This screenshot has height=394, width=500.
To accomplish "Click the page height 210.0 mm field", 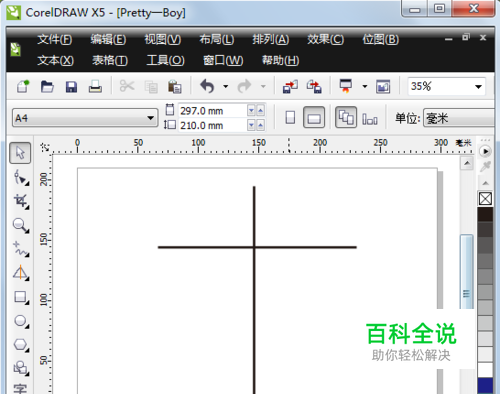I will click(213, 126).
